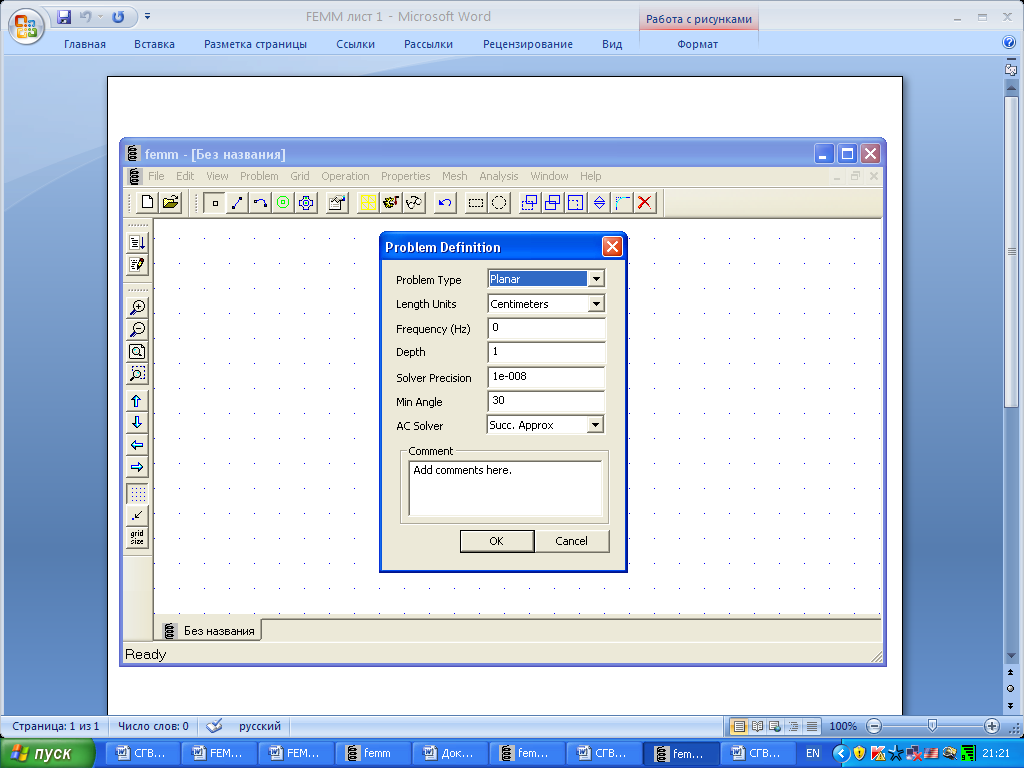1024x768 pixels.
Task: Open the Word Разметка страницы ribbon tab
Action: point(255,44)
